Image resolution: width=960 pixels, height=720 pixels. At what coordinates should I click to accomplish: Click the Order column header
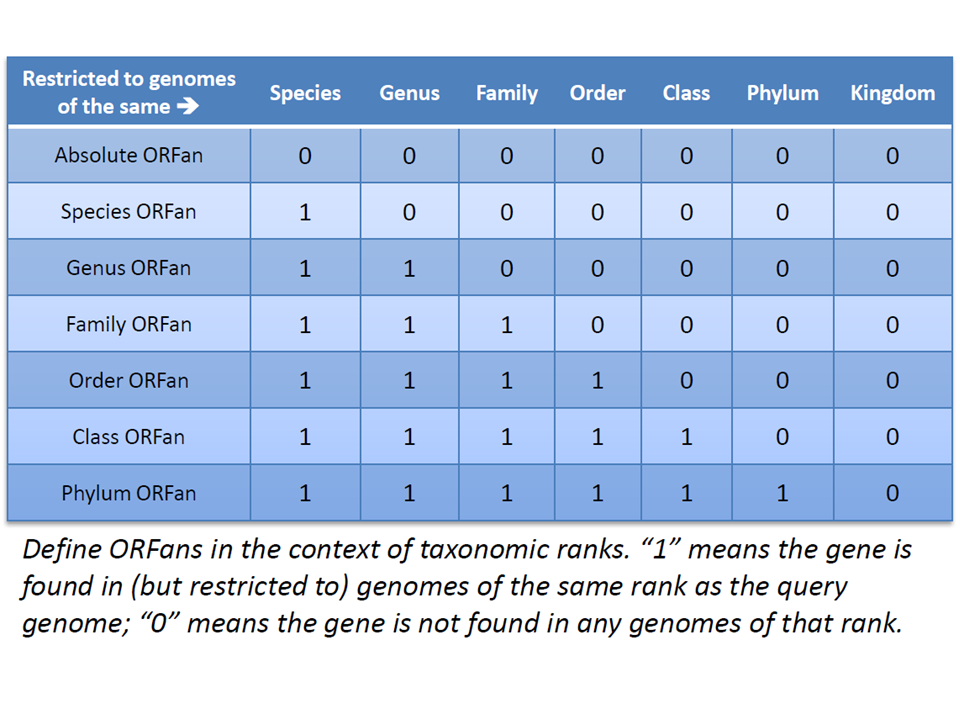tap(597, 93)
